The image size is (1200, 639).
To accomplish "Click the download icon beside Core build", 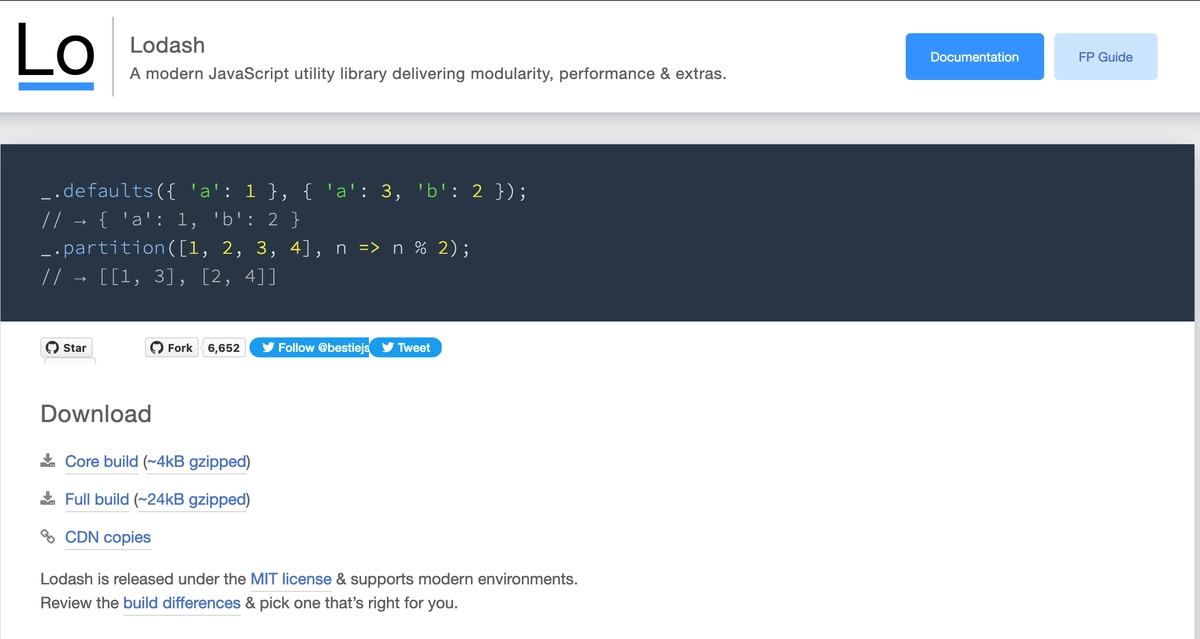I will point(46,460).
